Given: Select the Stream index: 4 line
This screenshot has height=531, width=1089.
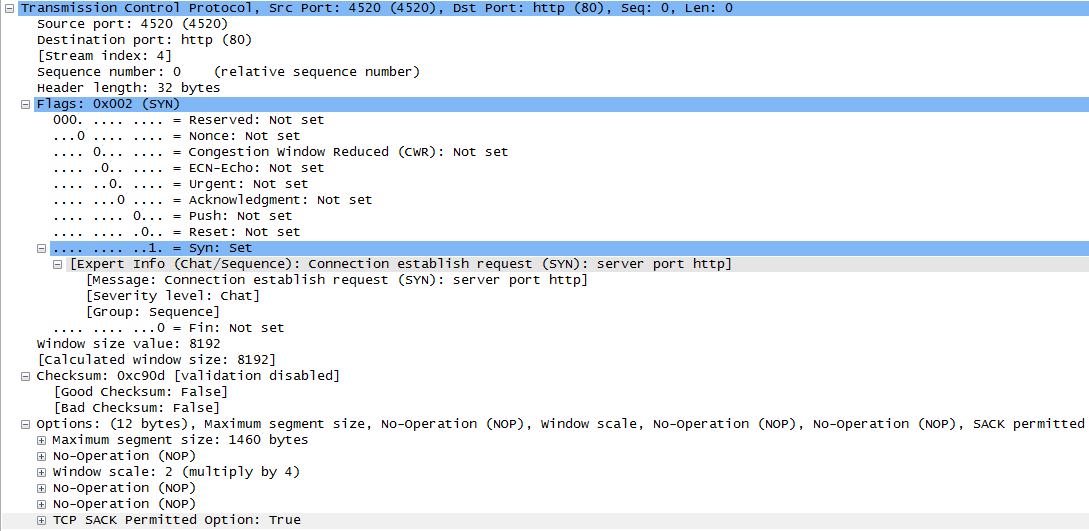Looking at the screenshot, I should pyautogui.click(x=103, y=56).
